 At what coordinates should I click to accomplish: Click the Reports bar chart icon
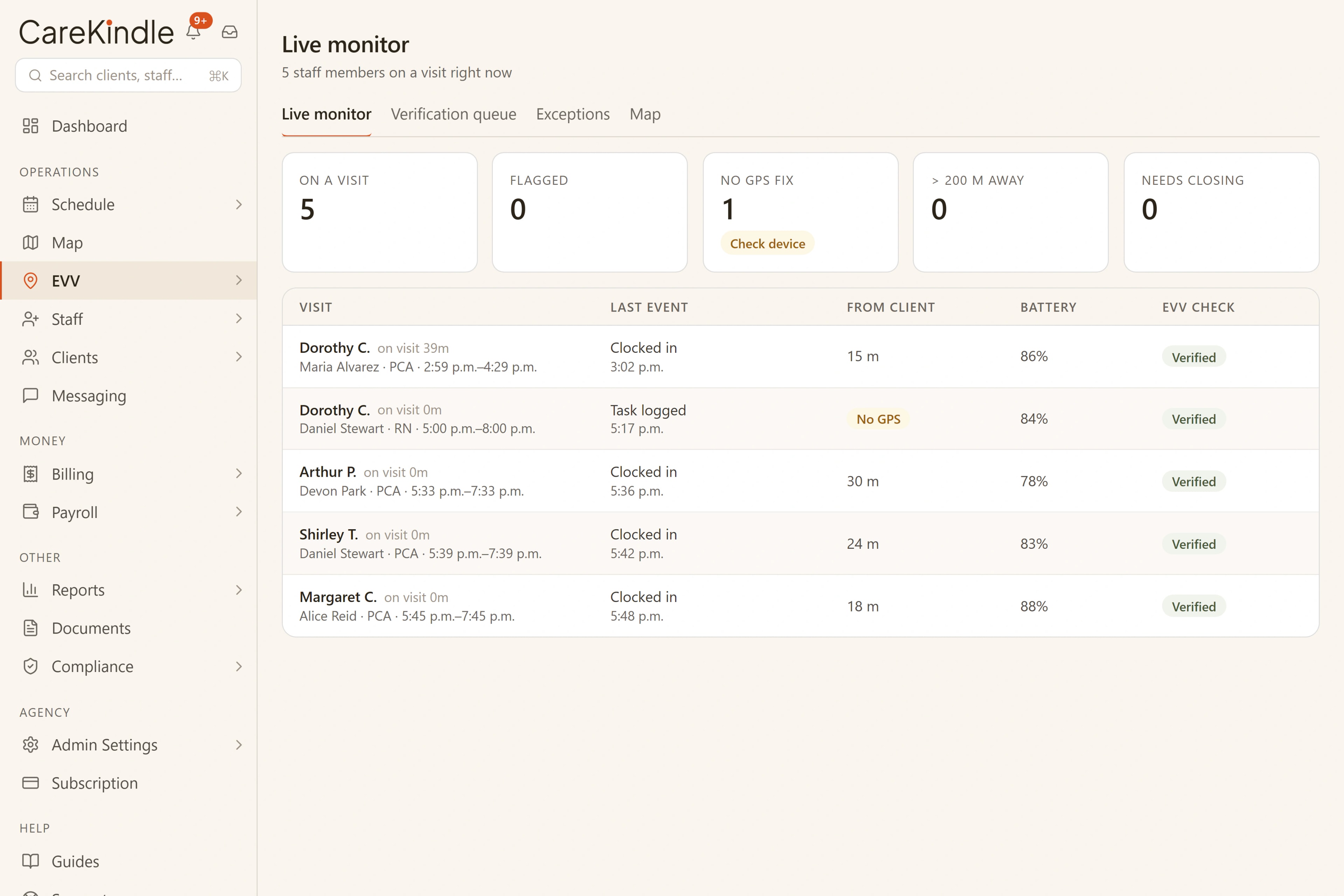30,590
